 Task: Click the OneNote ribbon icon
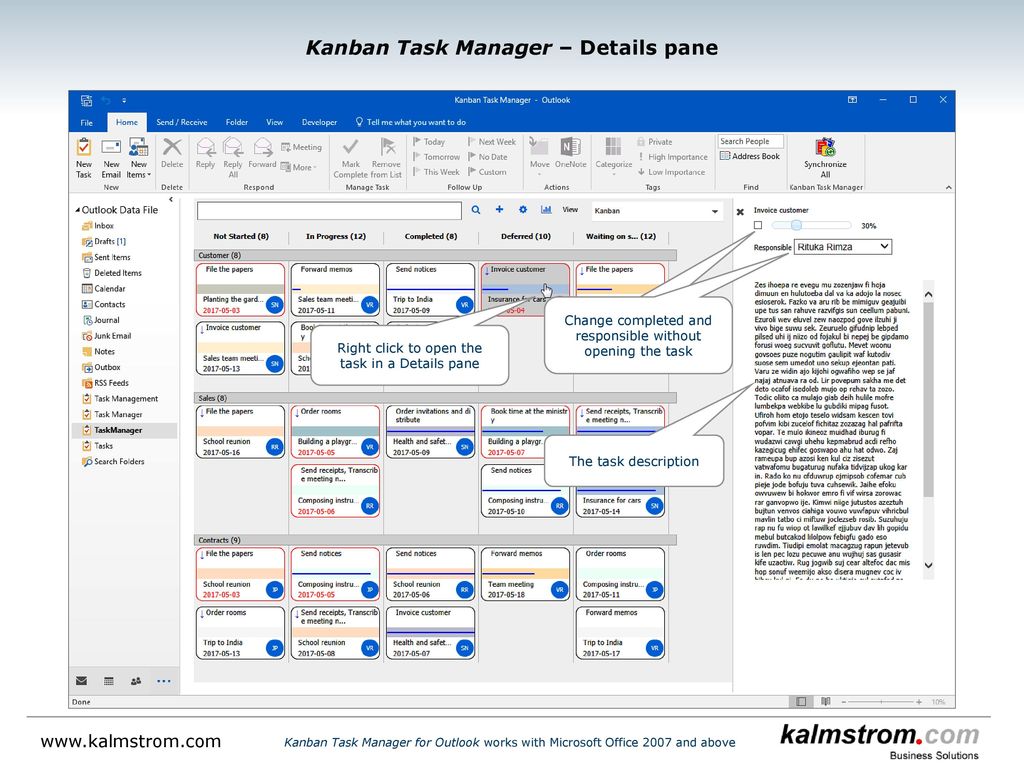pos(571,153)
